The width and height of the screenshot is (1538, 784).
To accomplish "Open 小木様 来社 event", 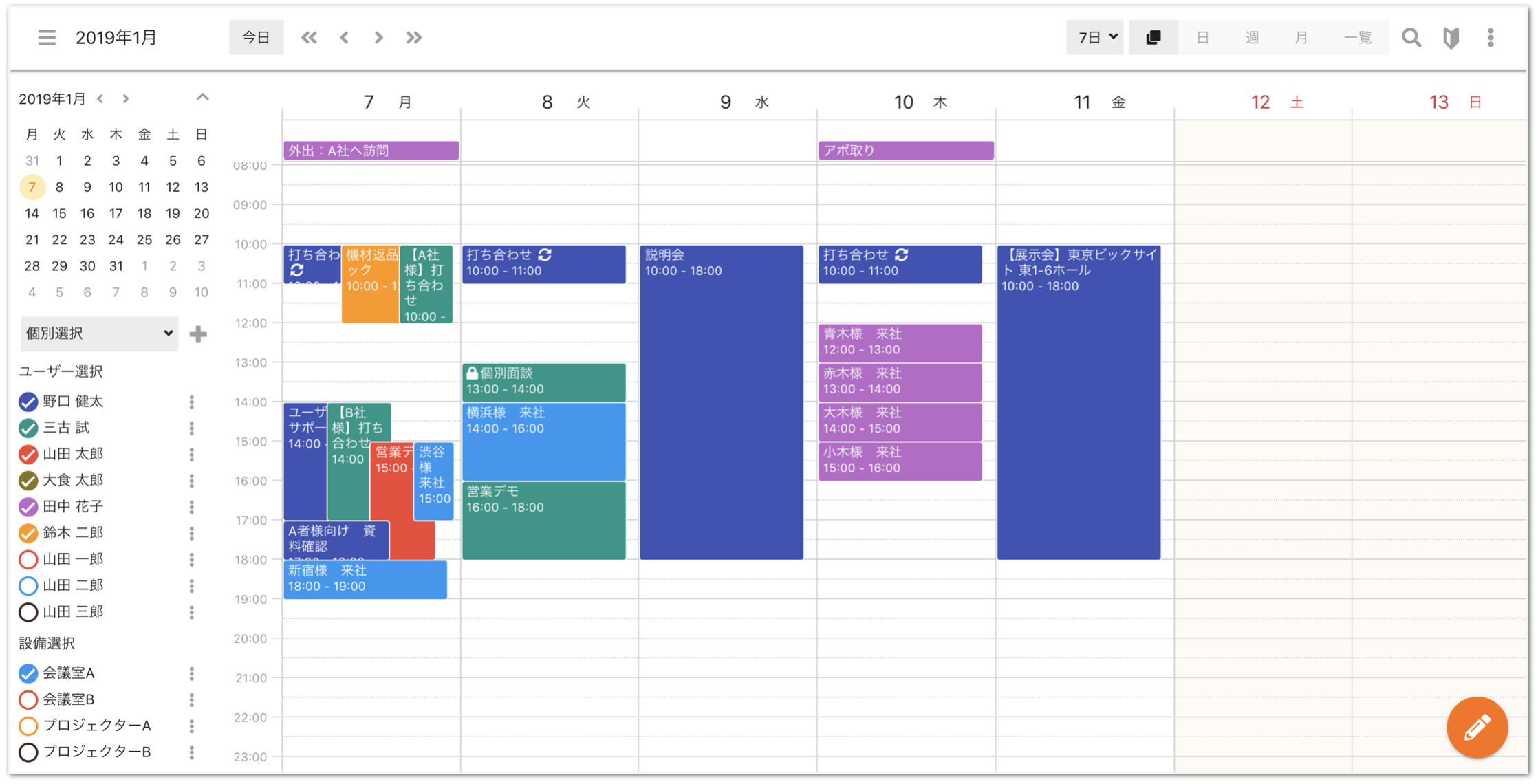I will coord(900,461).
